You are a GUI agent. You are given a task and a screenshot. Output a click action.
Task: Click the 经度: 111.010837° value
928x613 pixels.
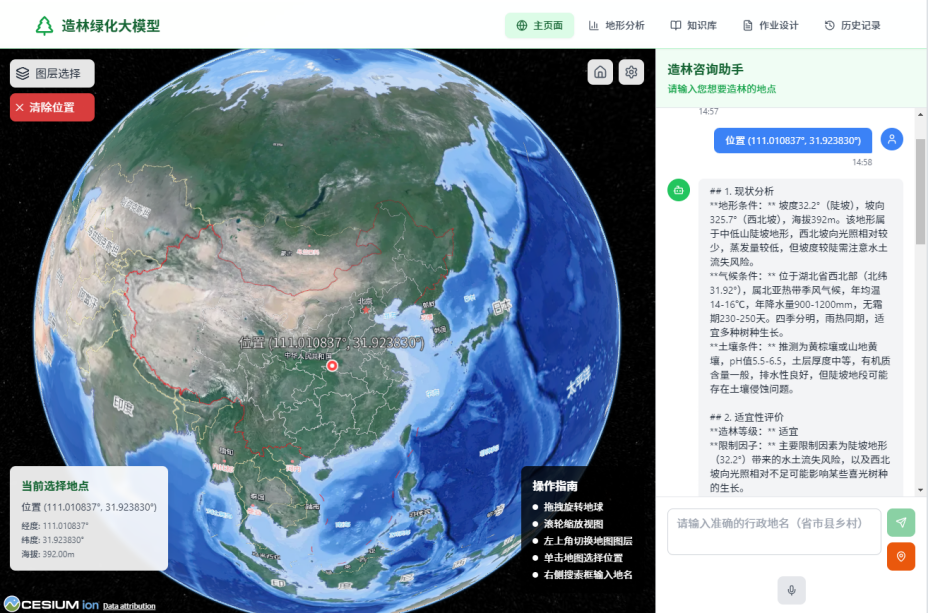55,525
